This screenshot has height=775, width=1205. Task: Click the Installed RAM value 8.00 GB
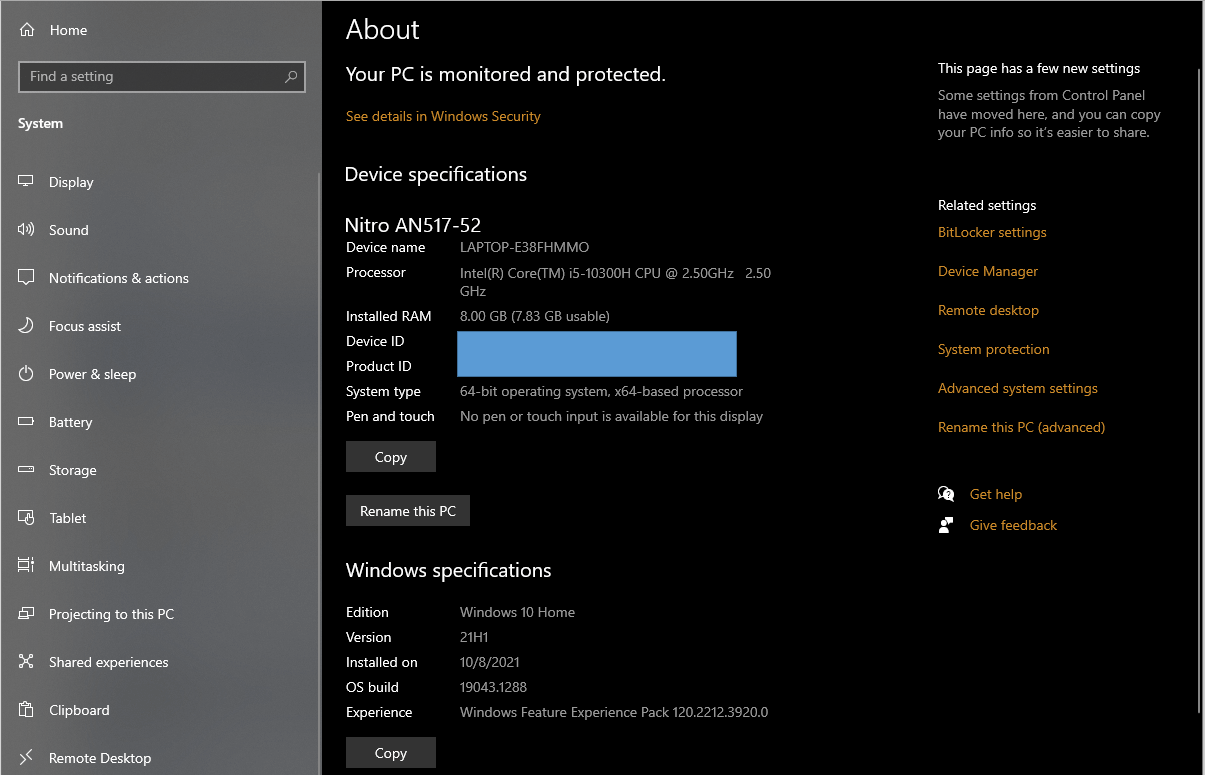click(535, 316)
